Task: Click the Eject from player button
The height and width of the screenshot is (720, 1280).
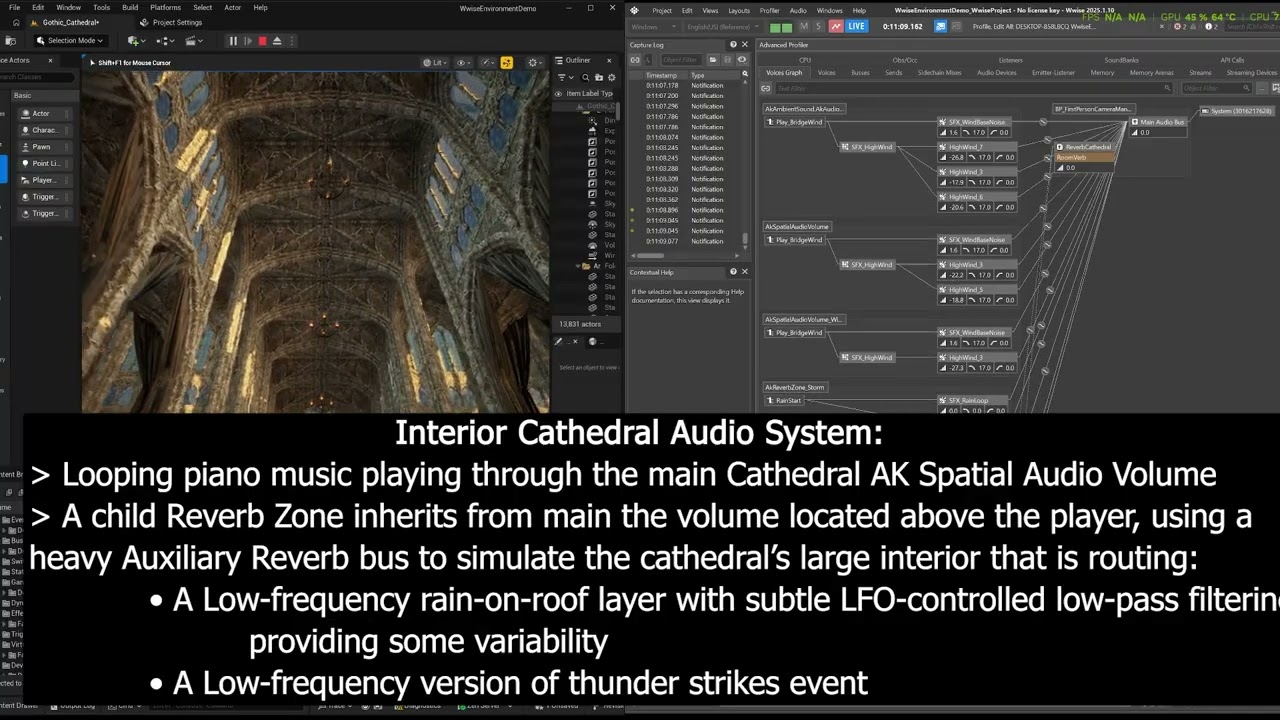Action: (277, 41)
